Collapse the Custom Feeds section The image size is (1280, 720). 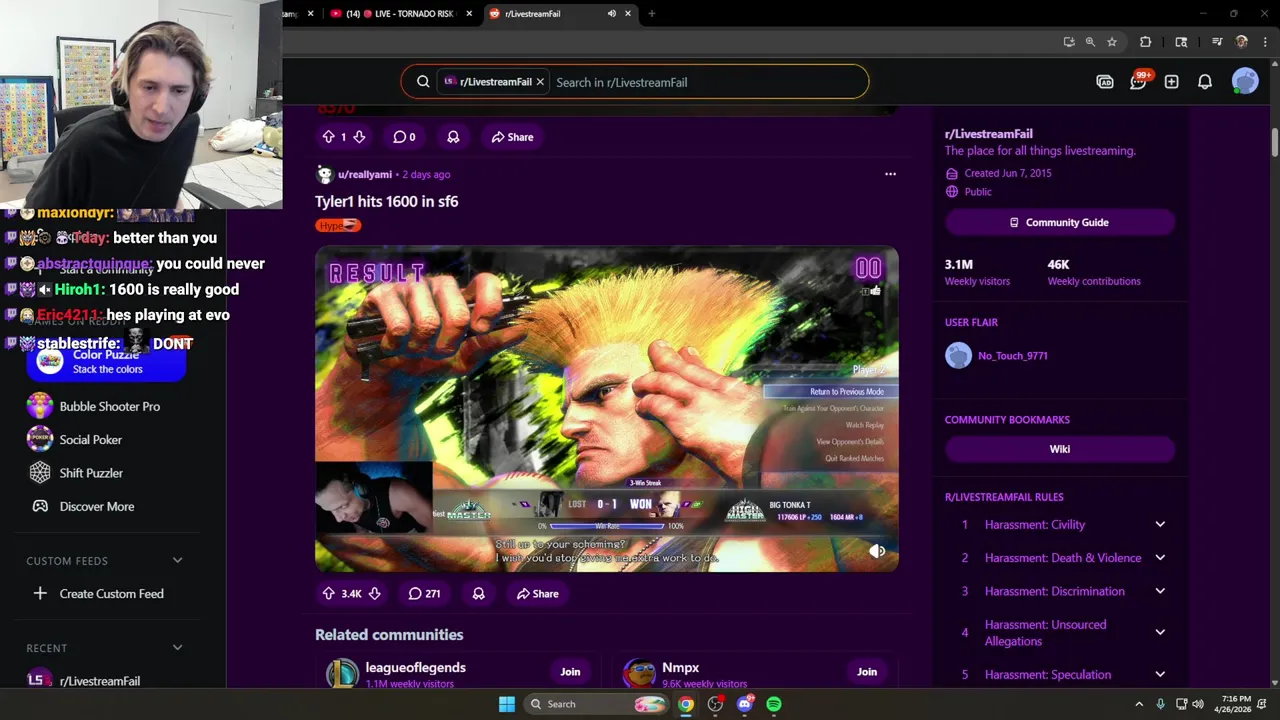[177, 561]
